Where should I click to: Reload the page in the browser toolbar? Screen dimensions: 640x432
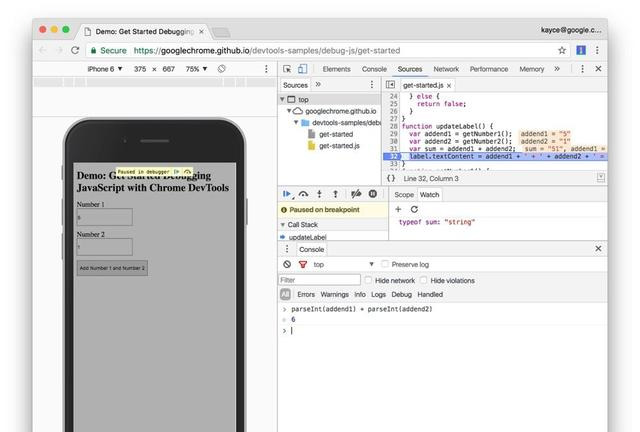click(75, 50)
